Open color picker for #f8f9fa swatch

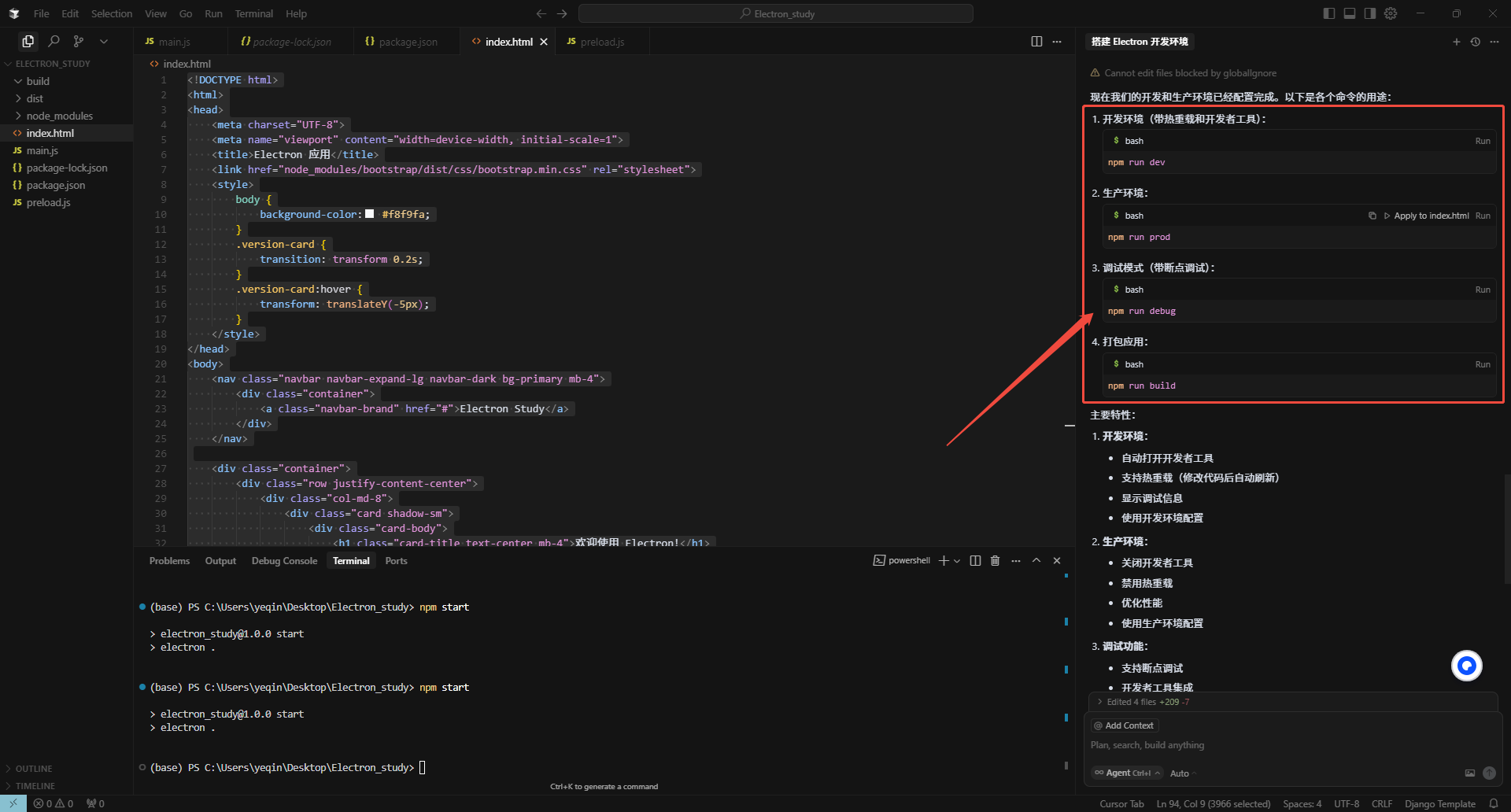pyautogui.click(x=370, y=214)
